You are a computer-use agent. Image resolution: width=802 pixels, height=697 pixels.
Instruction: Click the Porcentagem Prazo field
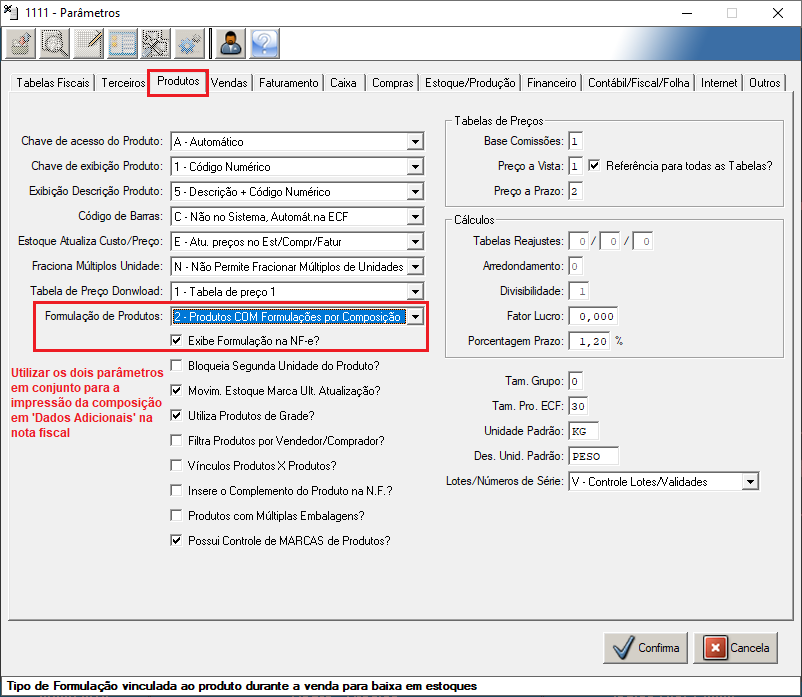point(589,342)
